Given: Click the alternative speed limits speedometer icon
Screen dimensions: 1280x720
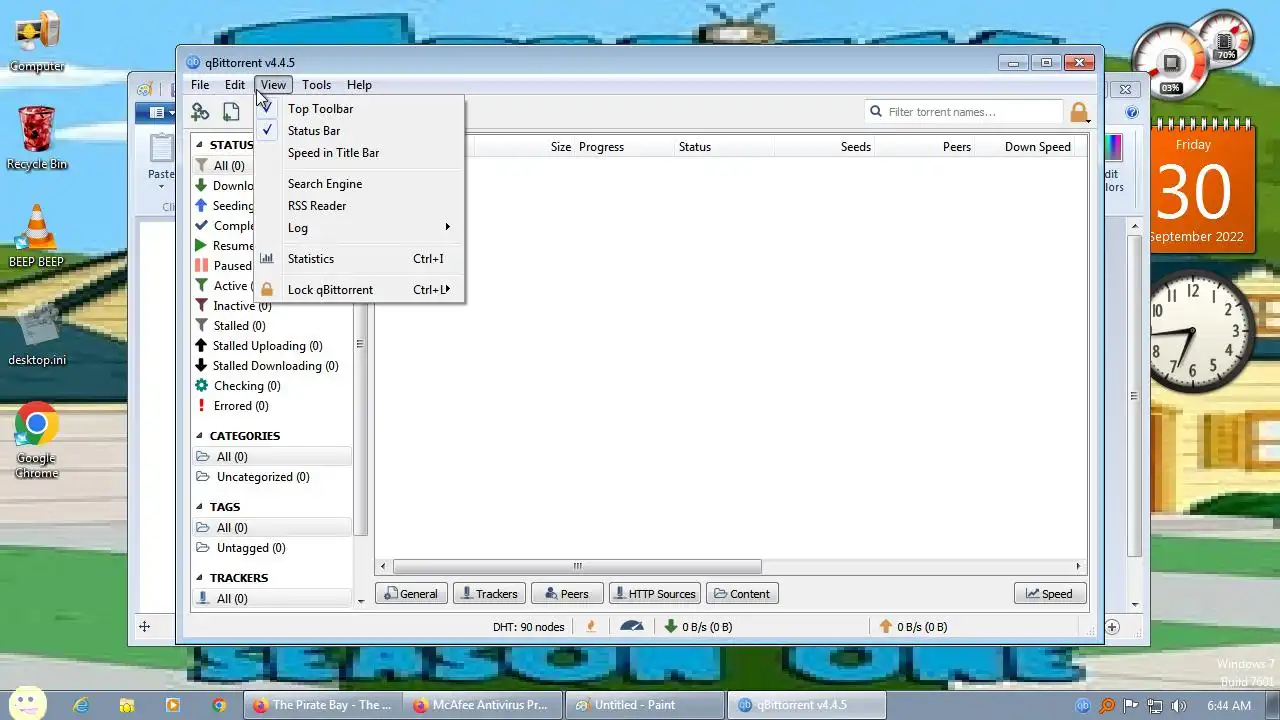Looking at the screenshot, I should point(632,627).
